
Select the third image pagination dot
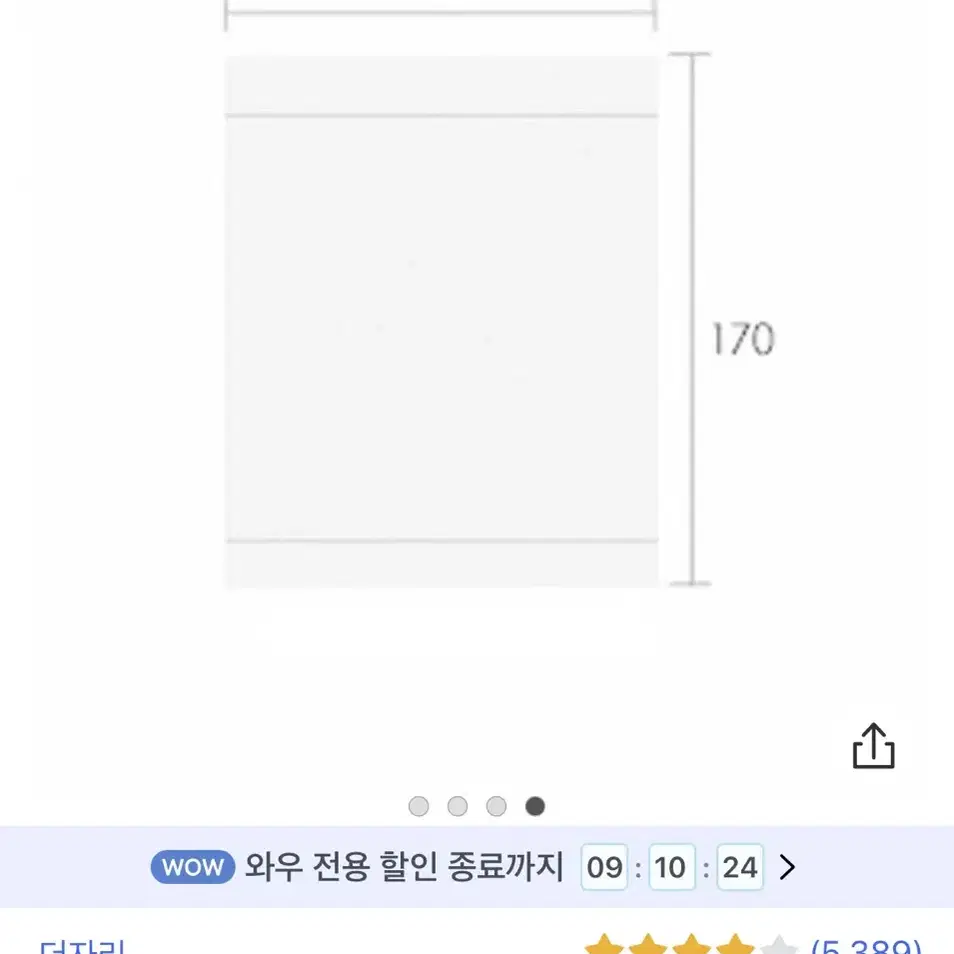click(x=496, y=806)
